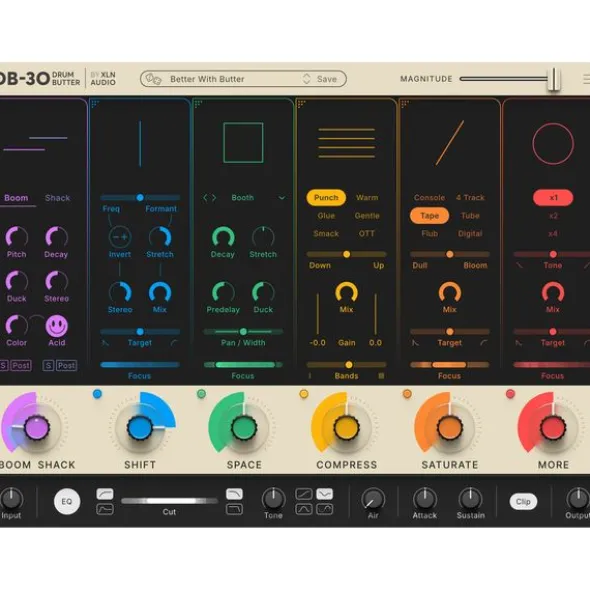The height and width of the screenshot is (591, 590).
Task: Click the Shift vertical line visualizer
Action: coord(140,143)
